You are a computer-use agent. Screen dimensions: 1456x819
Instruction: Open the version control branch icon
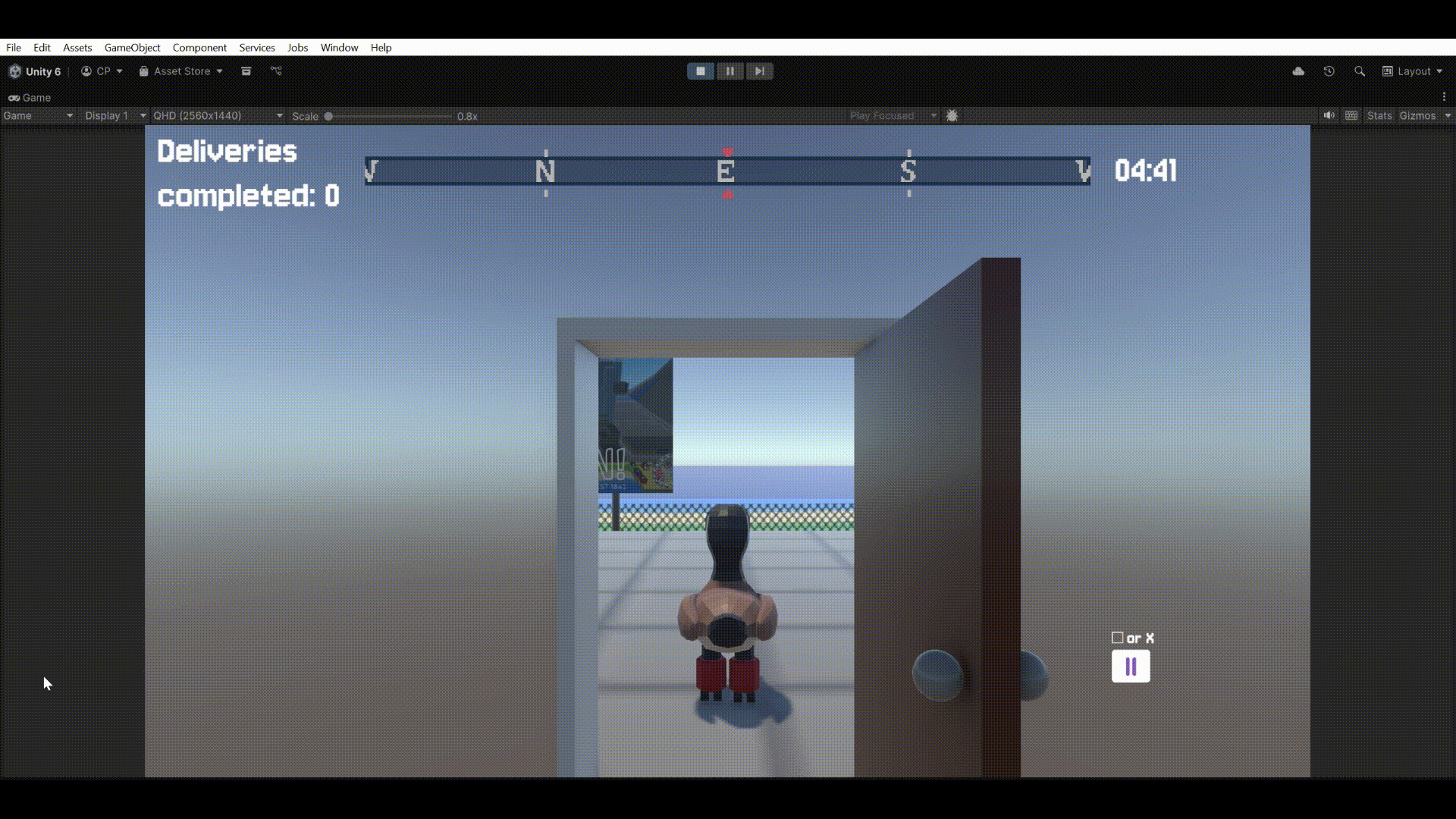coord(276,71)
